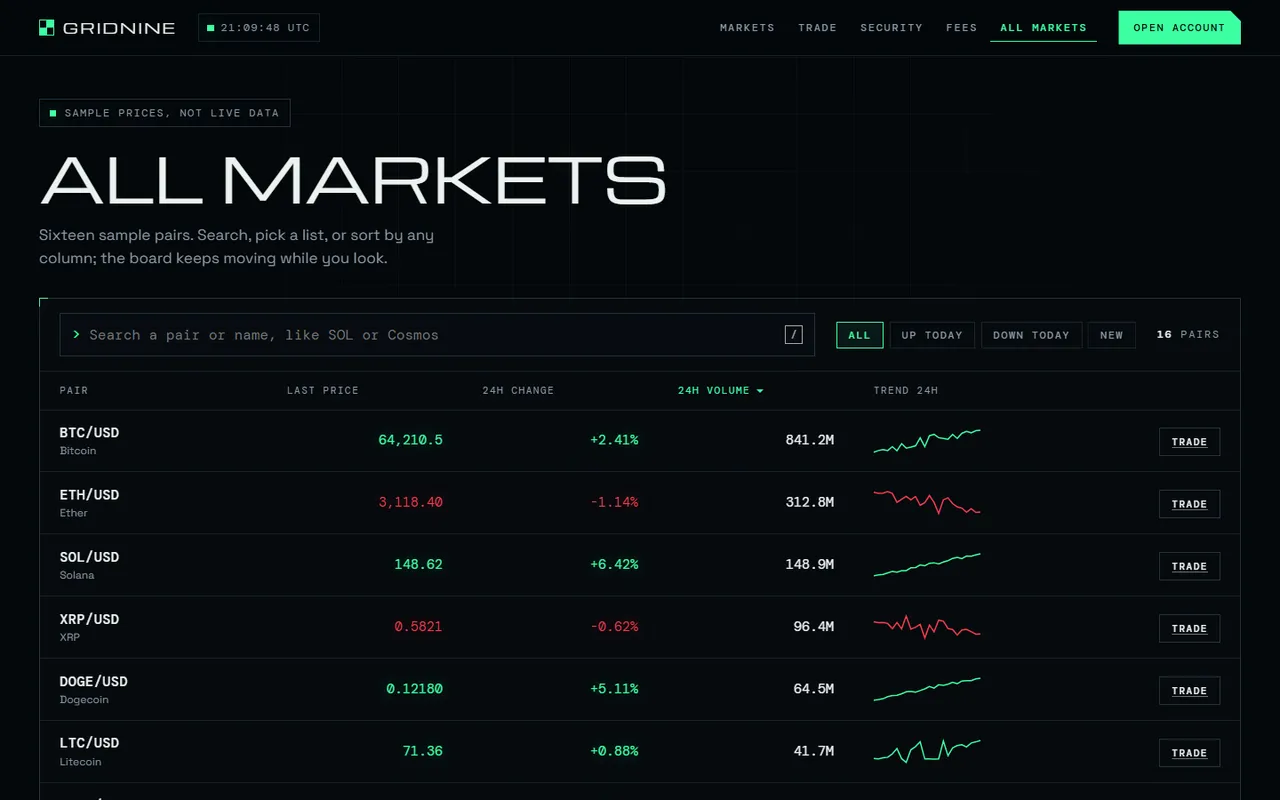Image resolution: width=1280 pixels, height=800 pixels.
Task: Click the XRP/USD trend sparkline
Action: [927, 627]
